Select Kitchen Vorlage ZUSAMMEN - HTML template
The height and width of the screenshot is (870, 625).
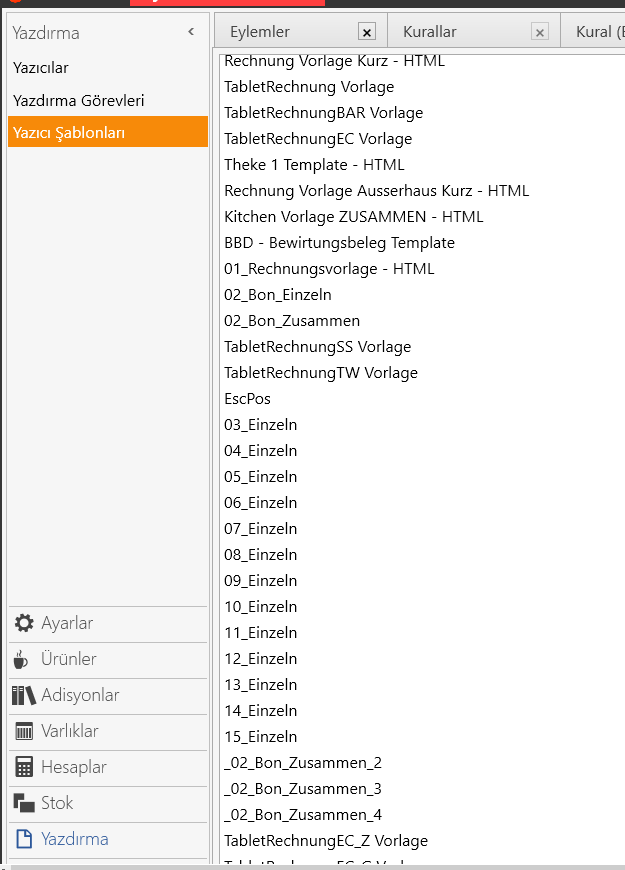point(353,217)
